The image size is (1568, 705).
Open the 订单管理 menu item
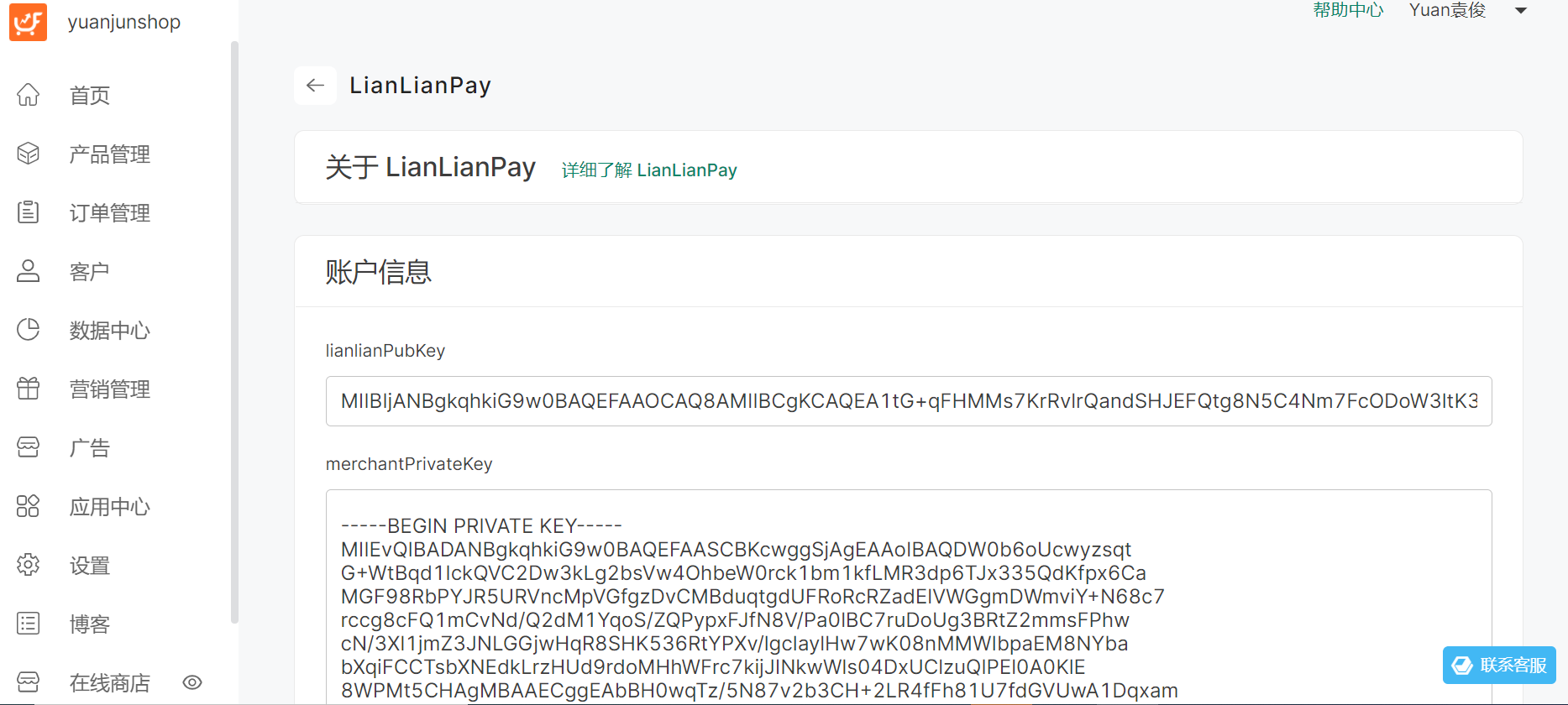click(110, 212)
